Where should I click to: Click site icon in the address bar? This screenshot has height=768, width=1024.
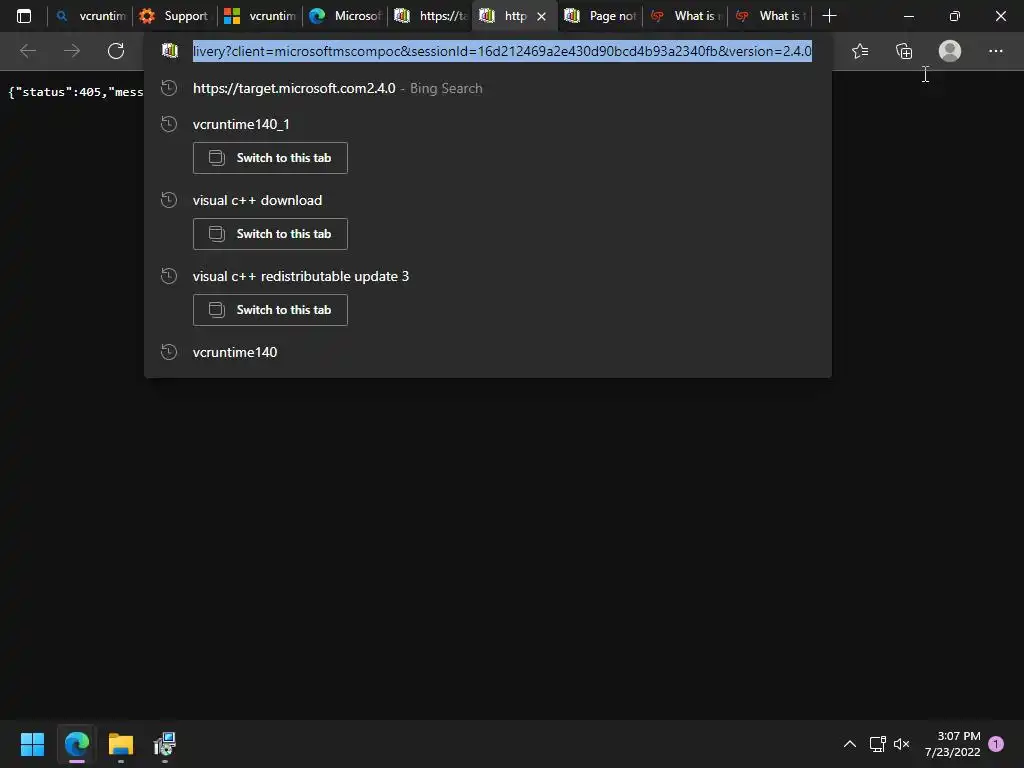point(170,51)
